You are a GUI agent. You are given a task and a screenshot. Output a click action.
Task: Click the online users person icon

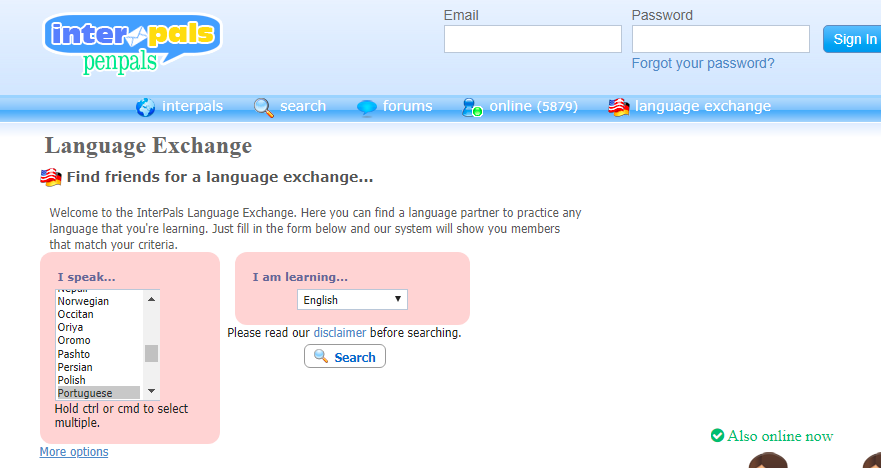pyautogui.click(x=471, y=107)
